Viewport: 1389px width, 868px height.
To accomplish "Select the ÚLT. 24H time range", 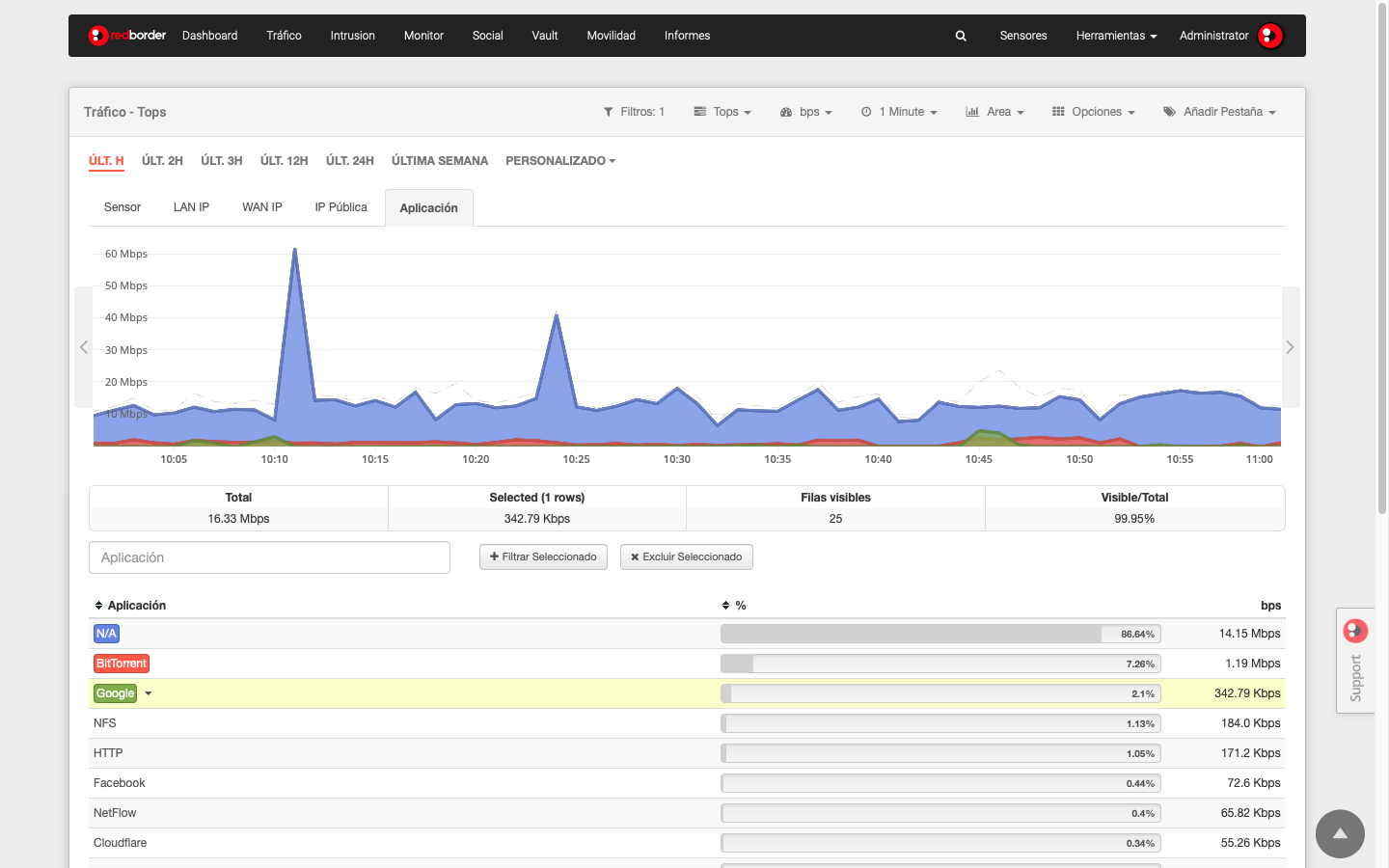I will (349, 161).
